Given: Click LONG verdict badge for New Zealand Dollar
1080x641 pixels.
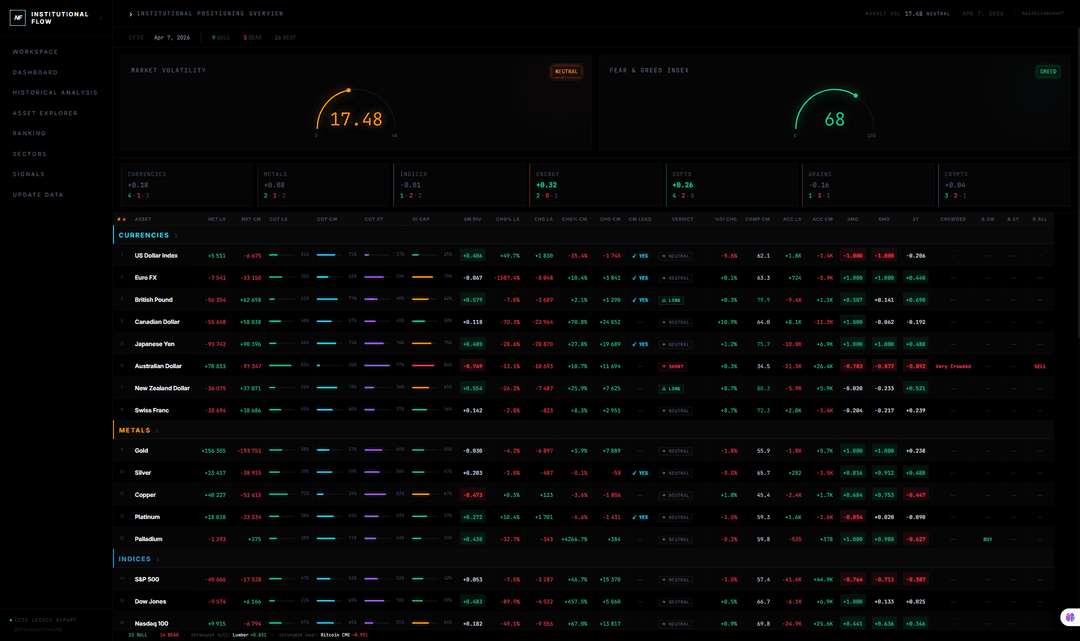Looking at the screenshot, I should 672,388.
